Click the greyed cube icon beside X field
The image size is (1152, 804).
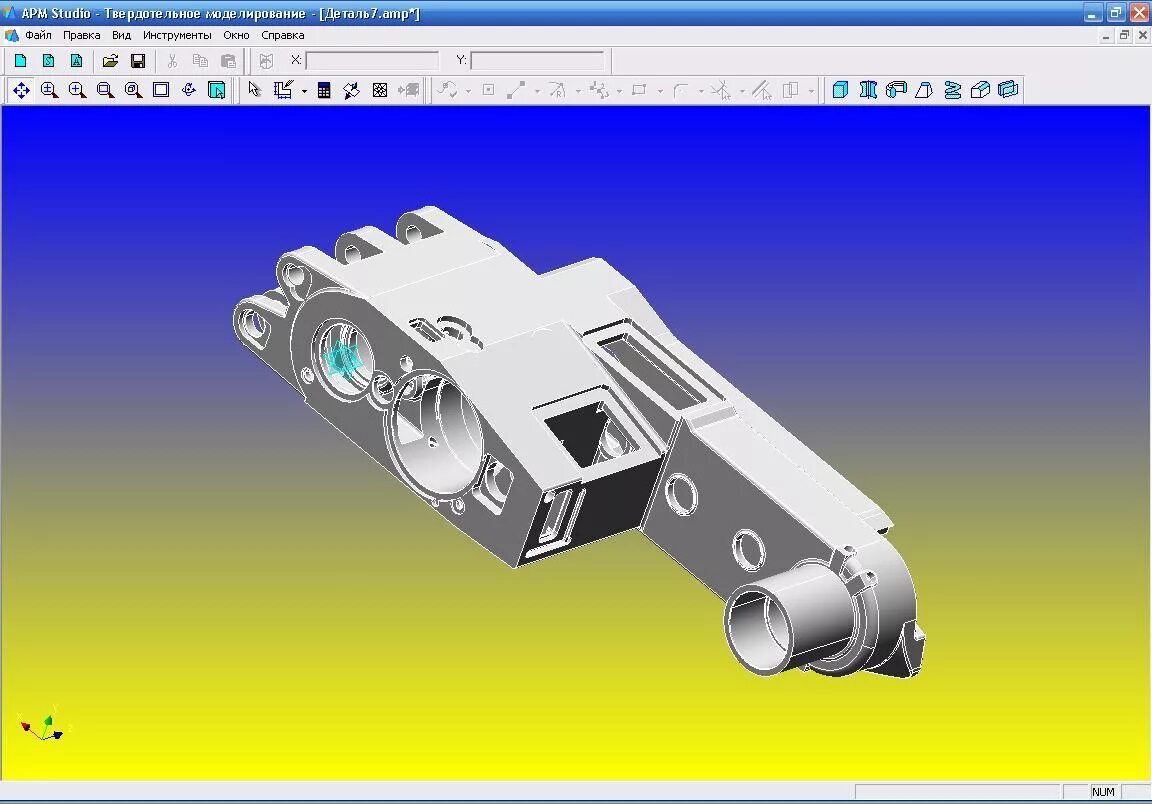(266, 61)
